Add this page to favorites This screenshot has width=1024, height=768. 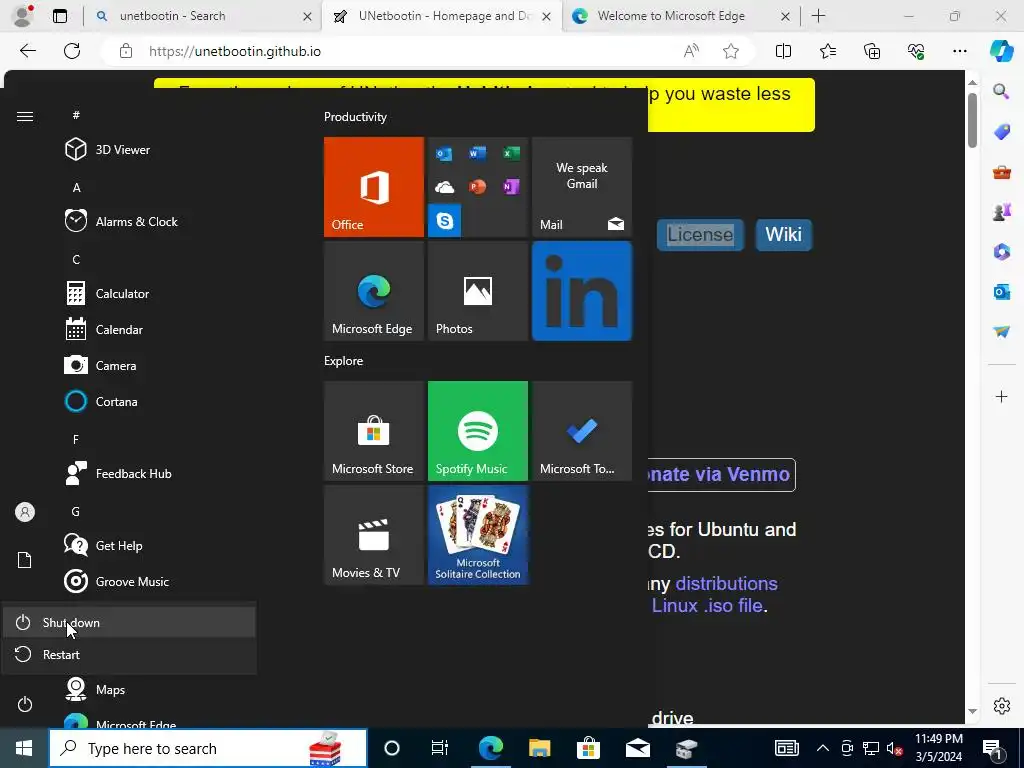[731, 51]
